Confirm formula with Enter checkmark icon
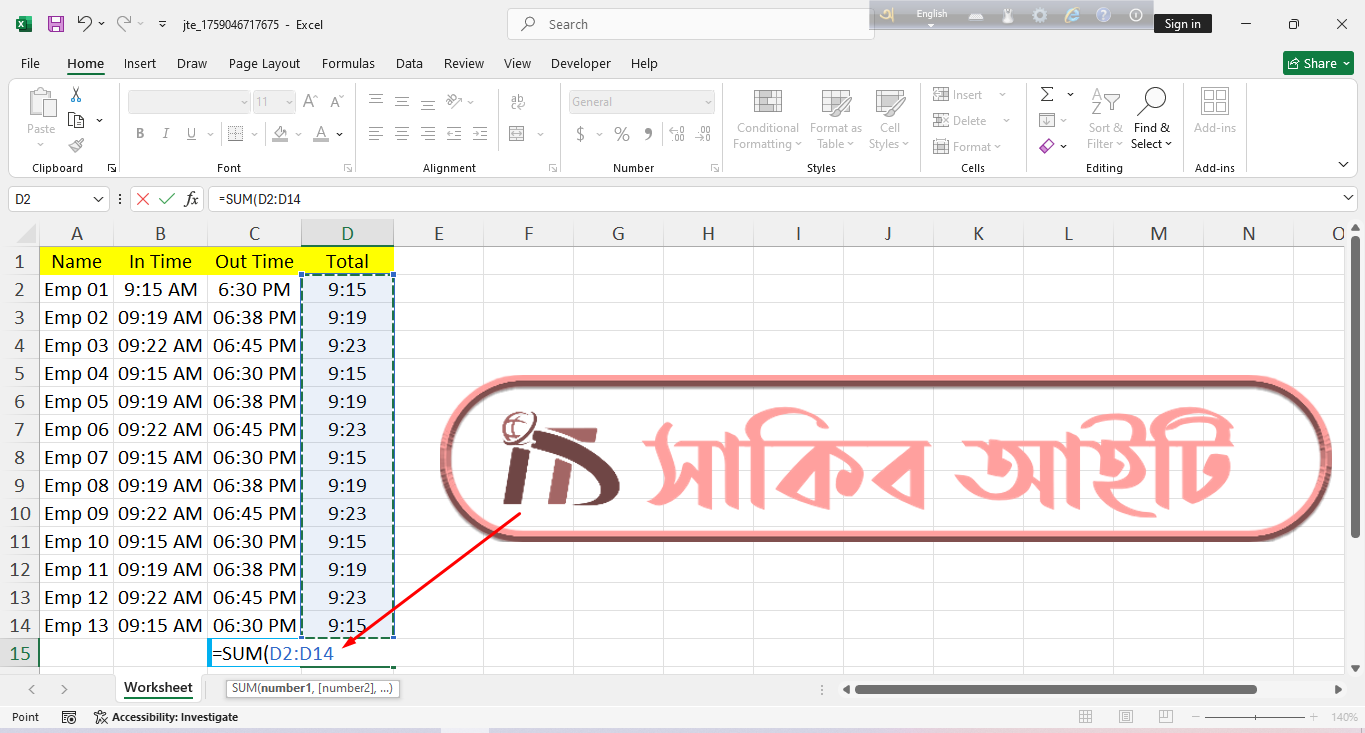 (x=167, y=199)
